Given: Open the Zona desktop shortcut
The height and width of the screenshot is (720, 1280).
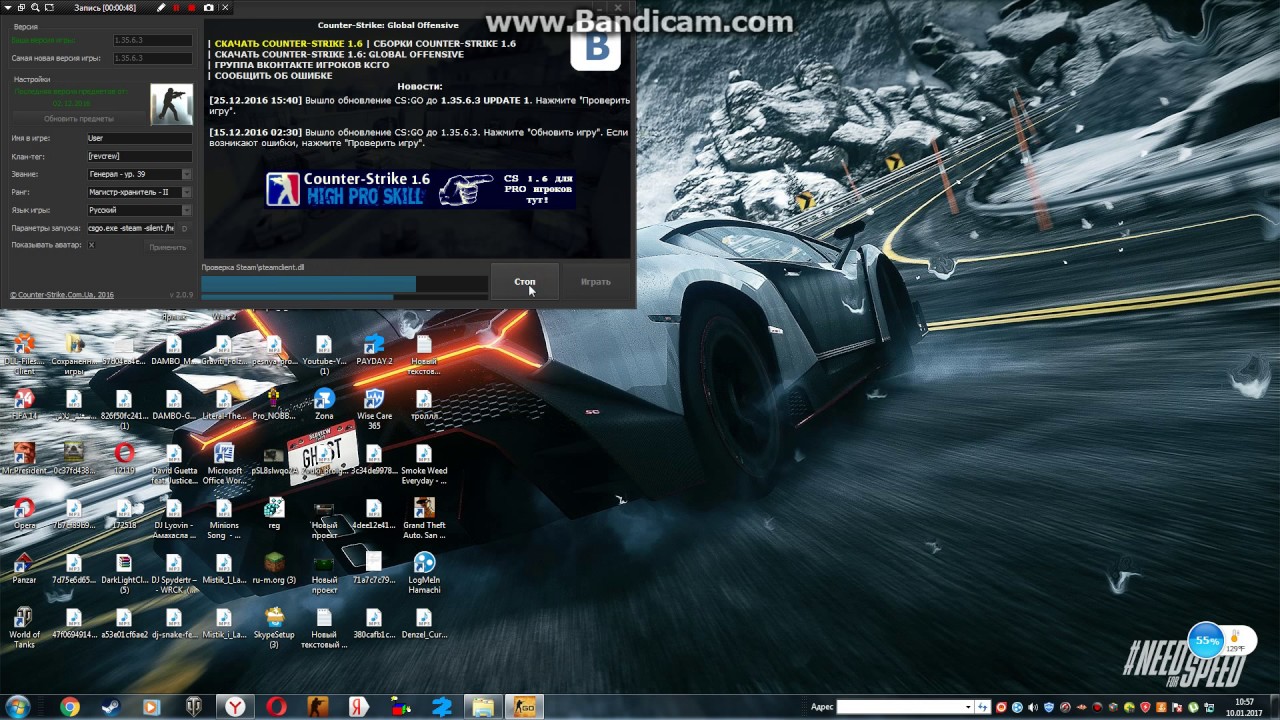Looking at the screenshot, I should [x=324, y=405].
